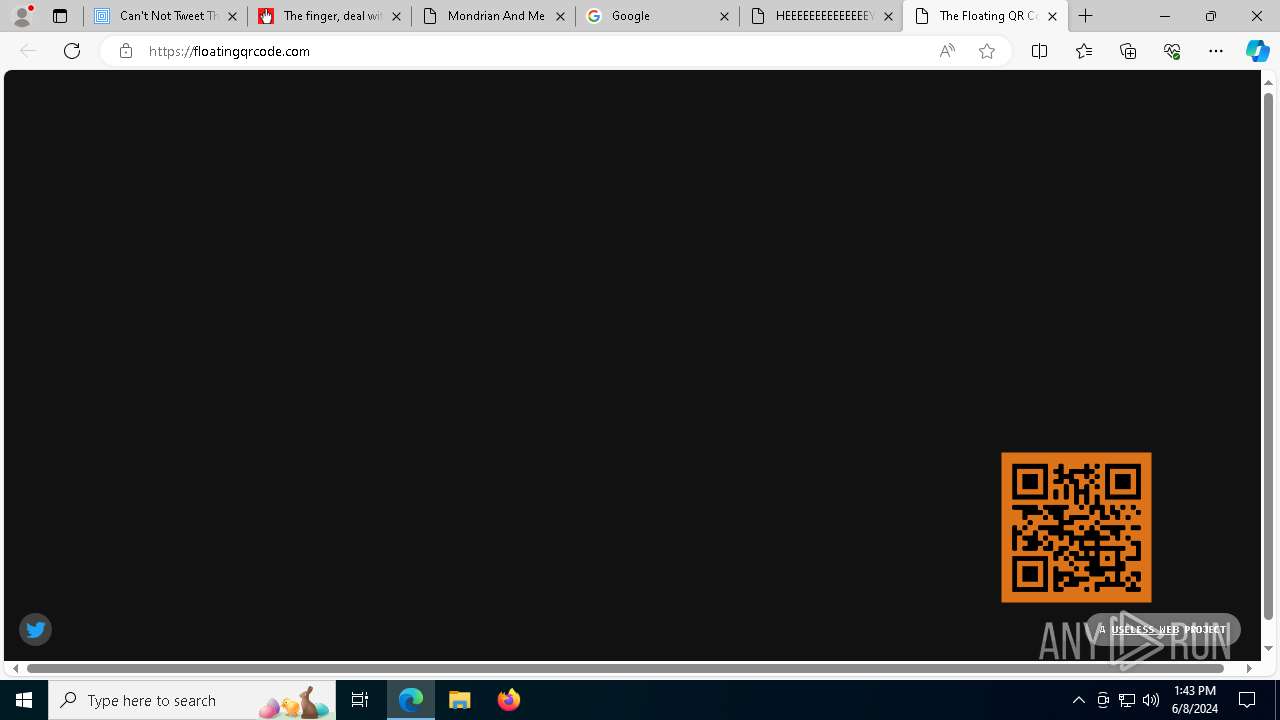Open File Explorer from taskbar

pos(460,700)
